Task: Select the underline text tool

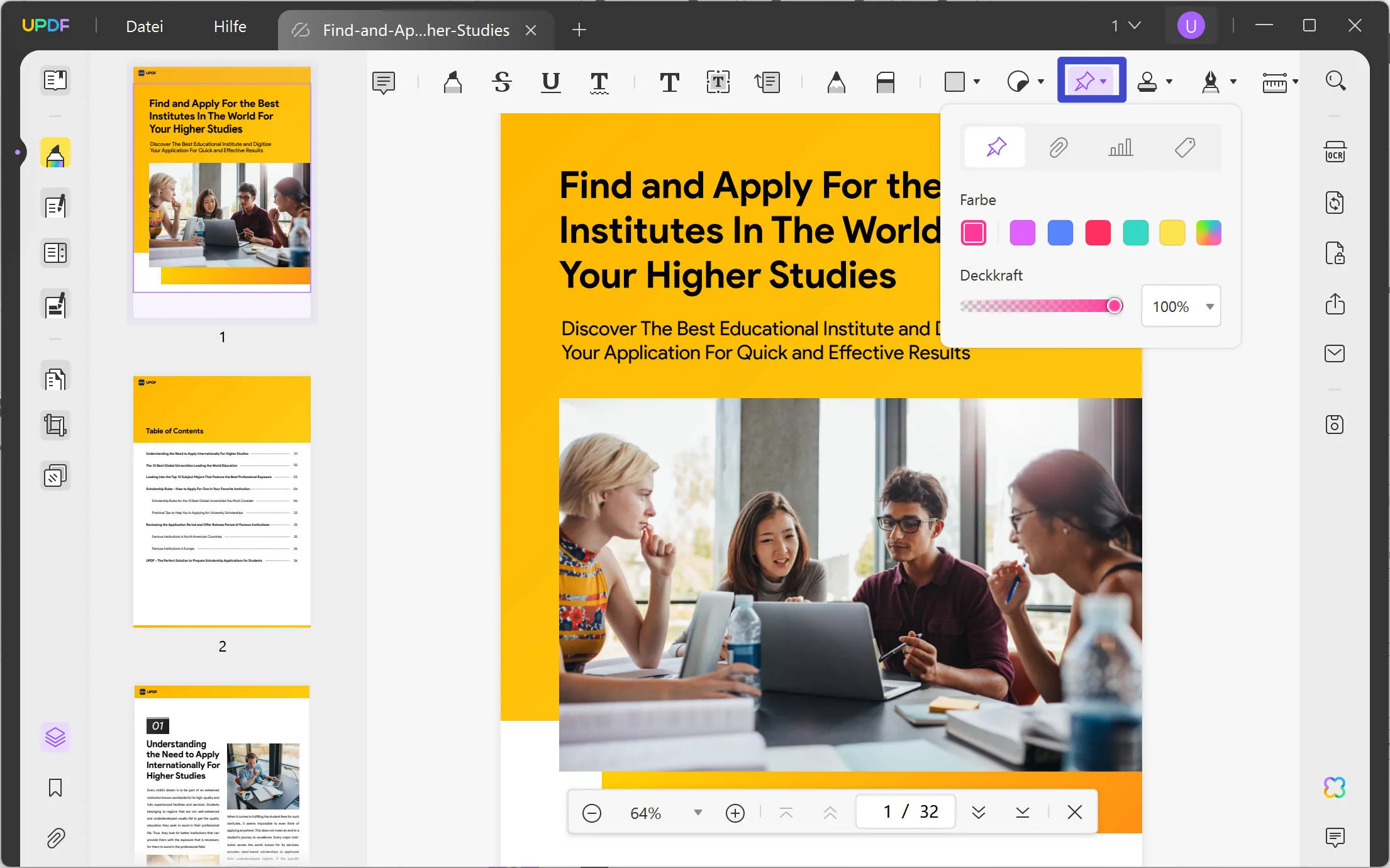Action: coord(550,82)
